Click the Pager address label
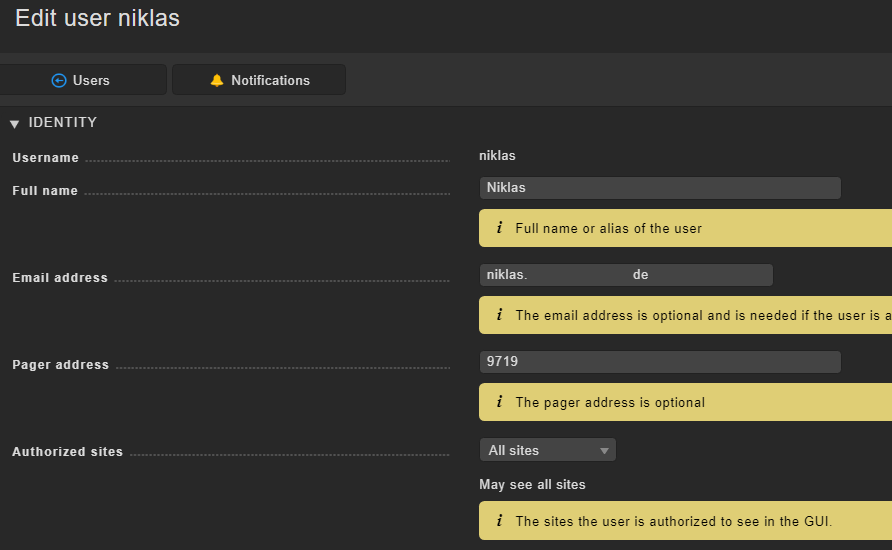The image size is (892, 550). [60, 365]
